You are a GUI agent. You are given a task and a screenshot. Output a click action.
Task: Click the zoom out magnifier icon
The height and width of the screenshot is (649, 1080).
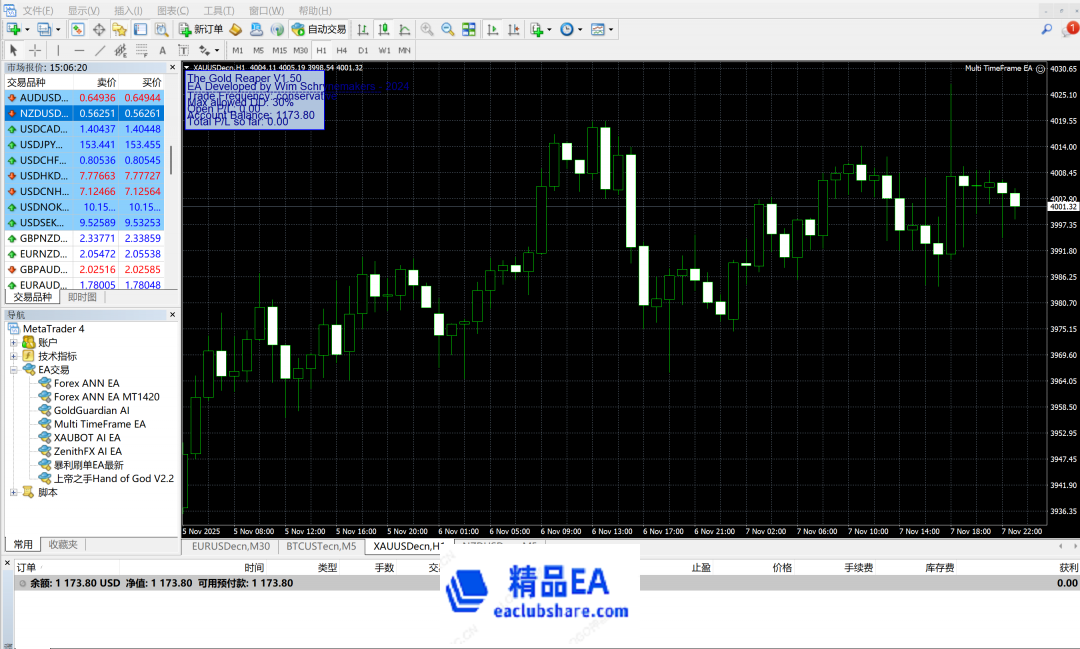pyautogui.click(x=447, y=30)
